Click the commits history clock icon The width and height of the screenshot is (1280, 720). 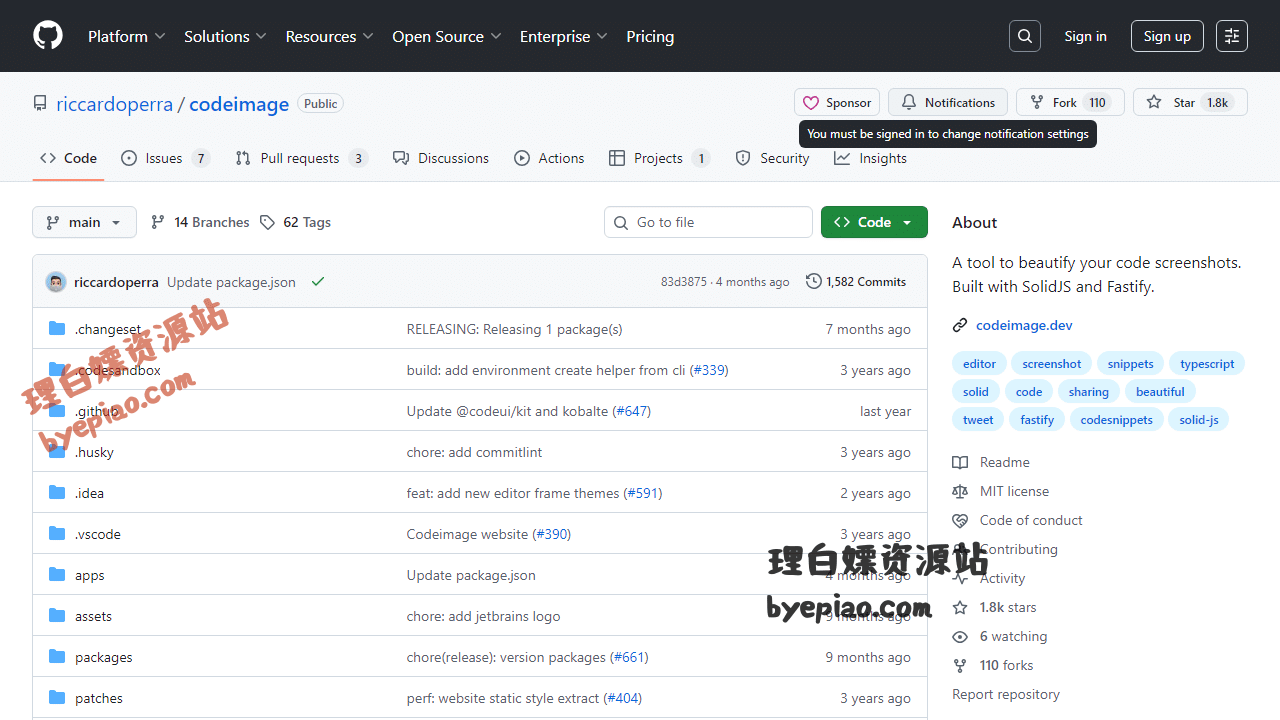point(814,282)
